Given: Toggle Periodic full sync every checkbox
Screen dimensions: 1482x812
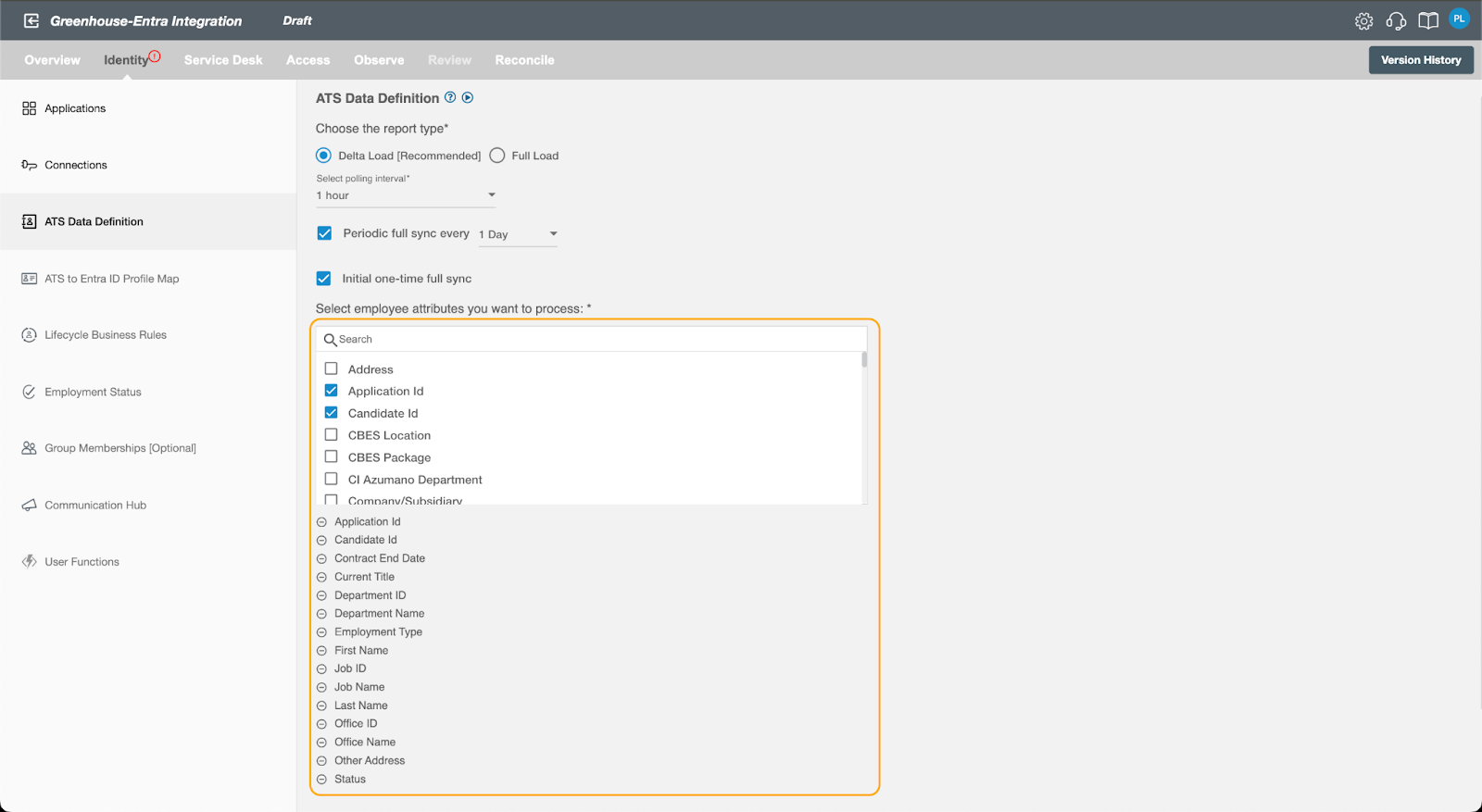Looking at the screenshot, I should [324, 233].
